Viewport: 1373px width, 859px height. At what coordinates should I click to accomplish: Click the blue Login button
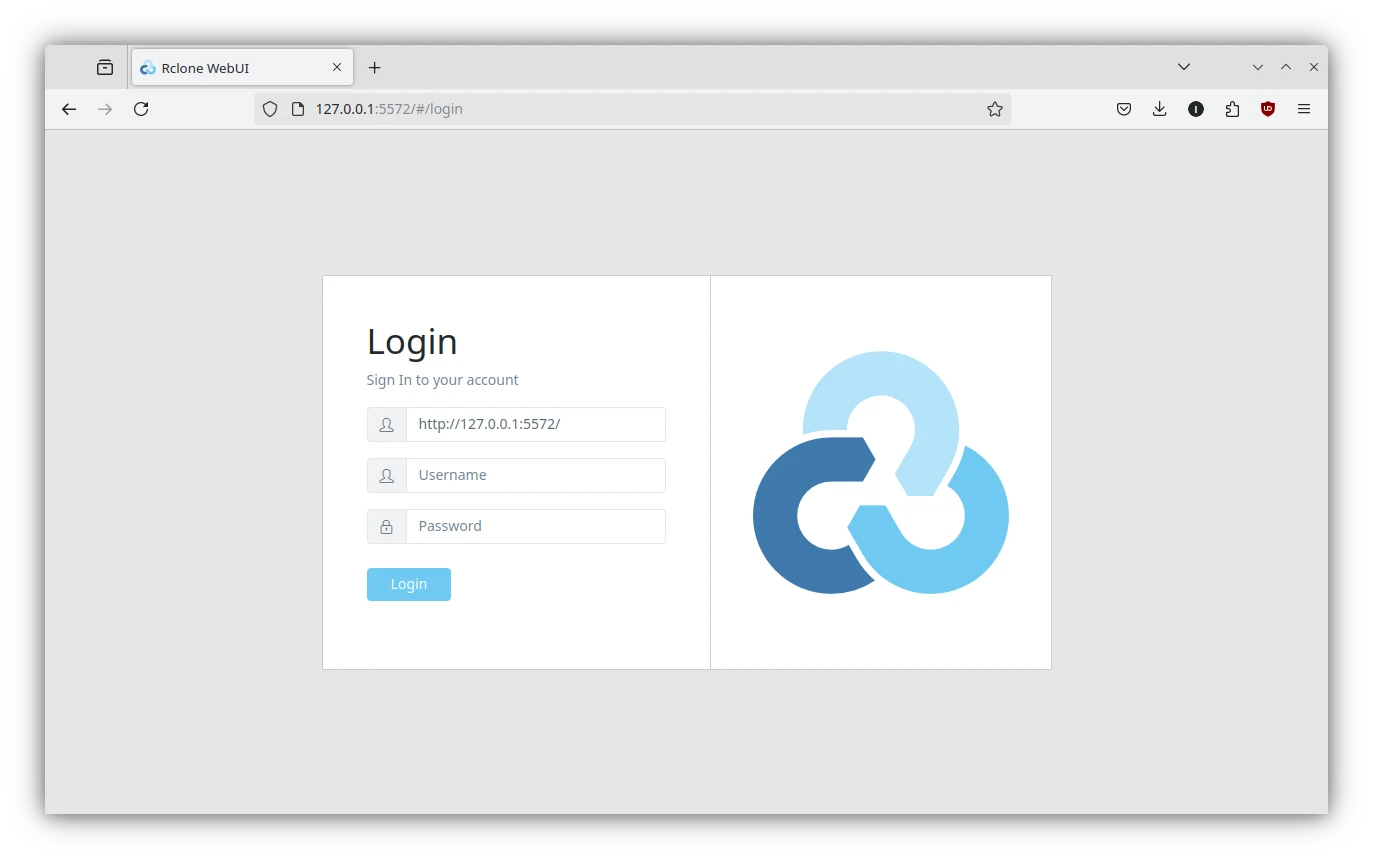click(409, 584)
